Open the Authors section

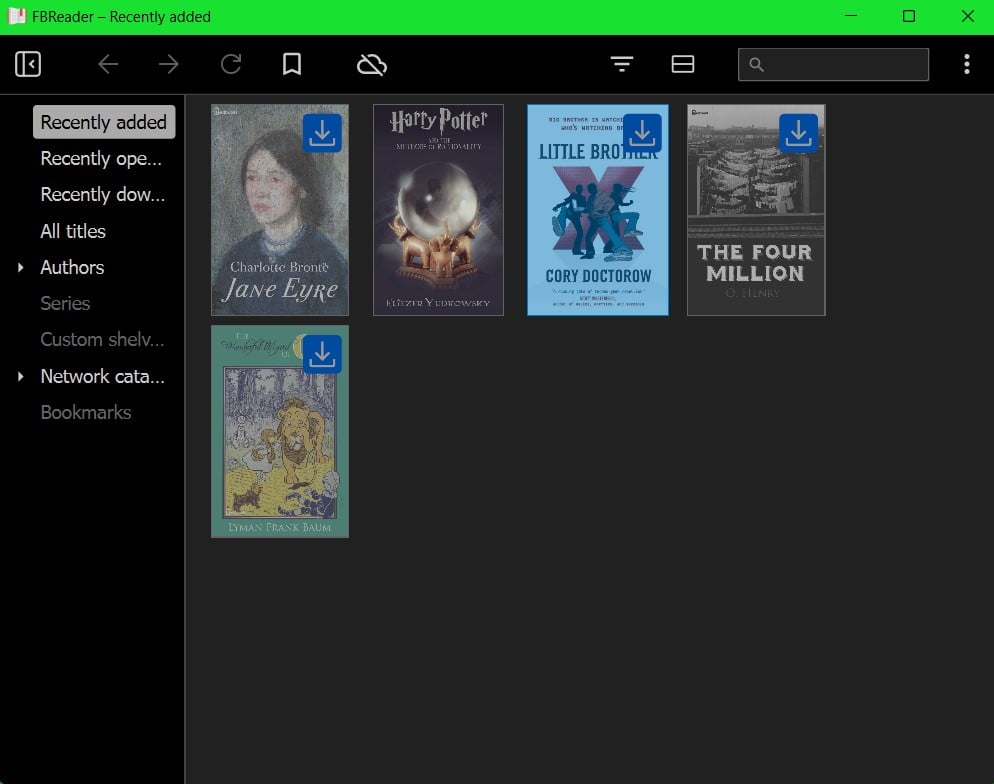[x=72, y=267]
